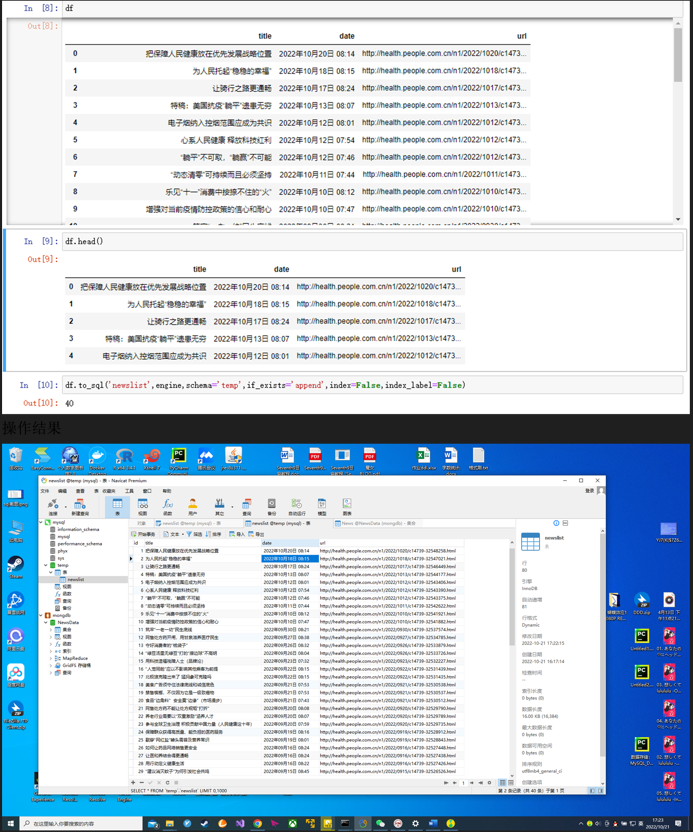Click the page number field in pager
693x832 pixels.
pyautogui.click(x=463, y=782)
